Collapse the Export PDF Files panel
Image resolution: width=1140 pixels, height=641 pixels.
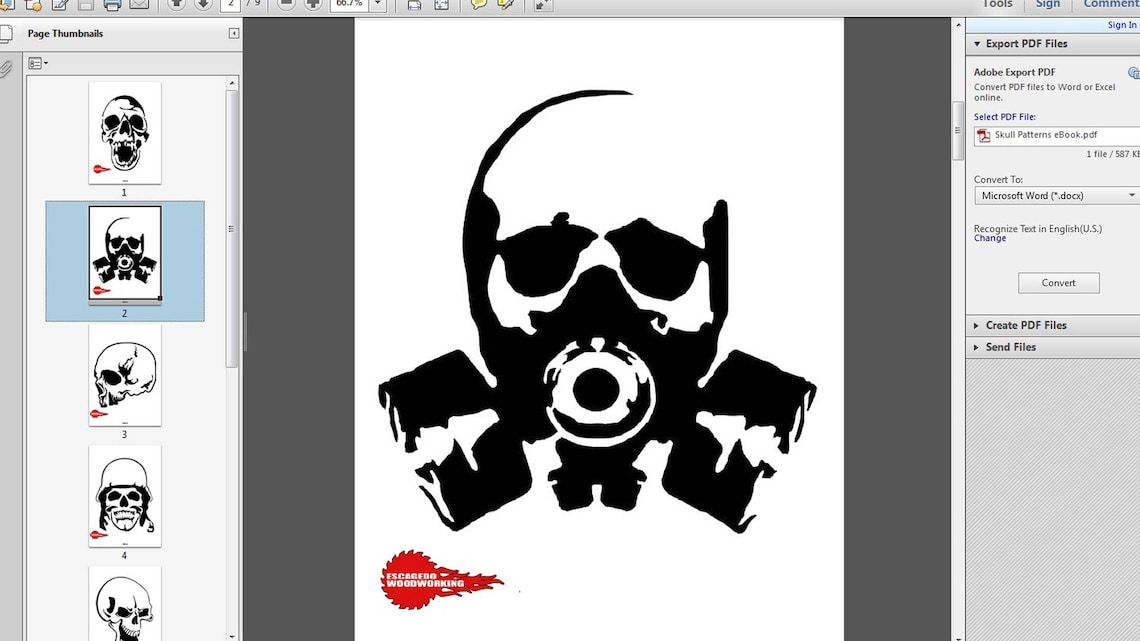click(976, 43)
